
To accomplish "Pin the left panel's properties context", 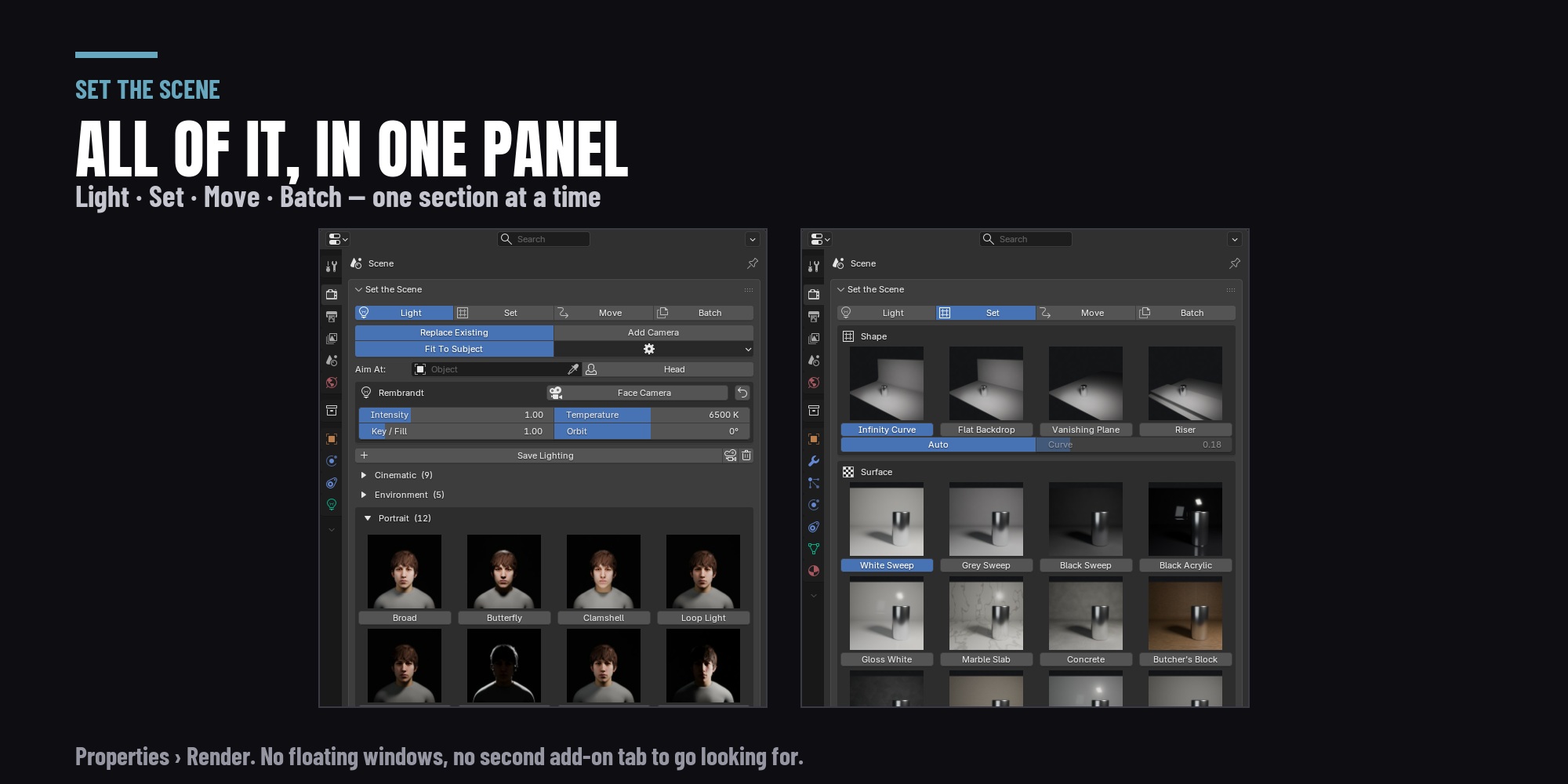I will (x=753, y=263).
